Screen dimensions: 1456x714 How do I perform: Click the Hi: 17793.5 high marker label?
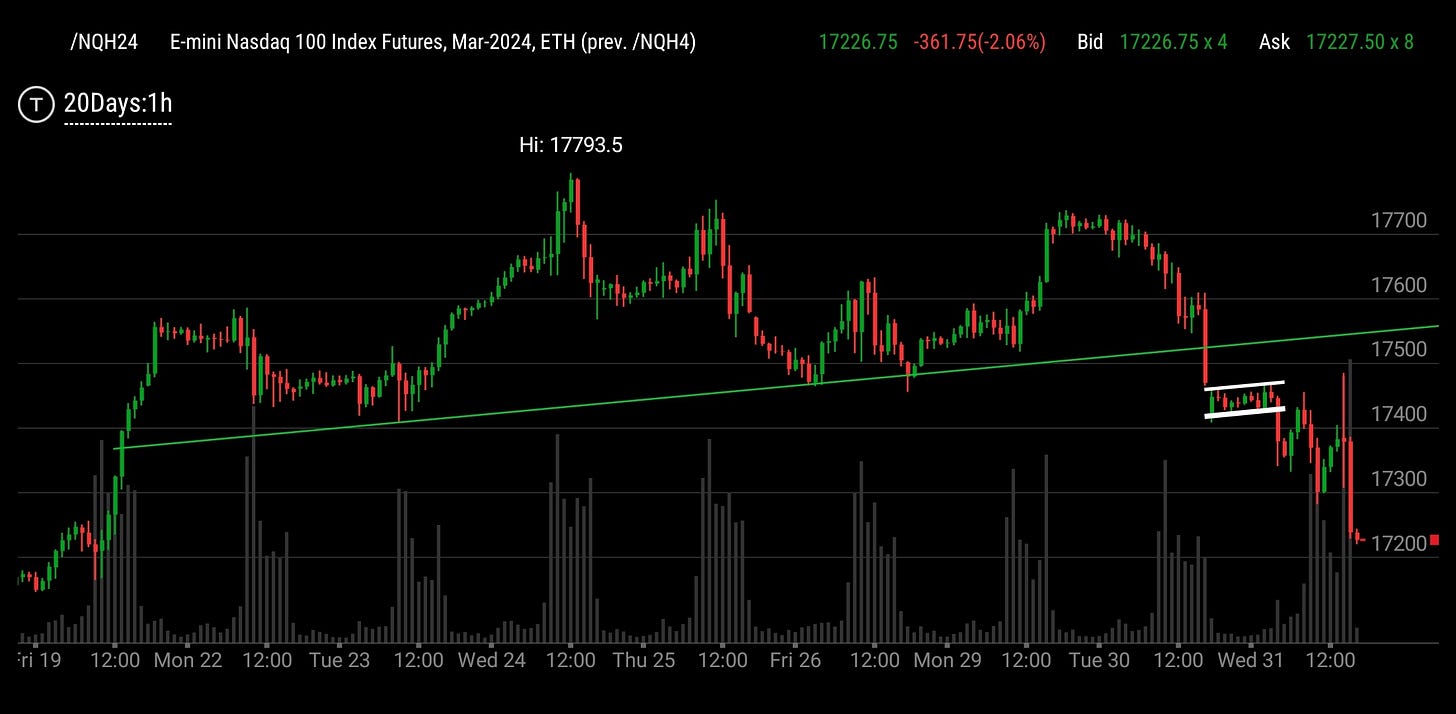[571, 145]
